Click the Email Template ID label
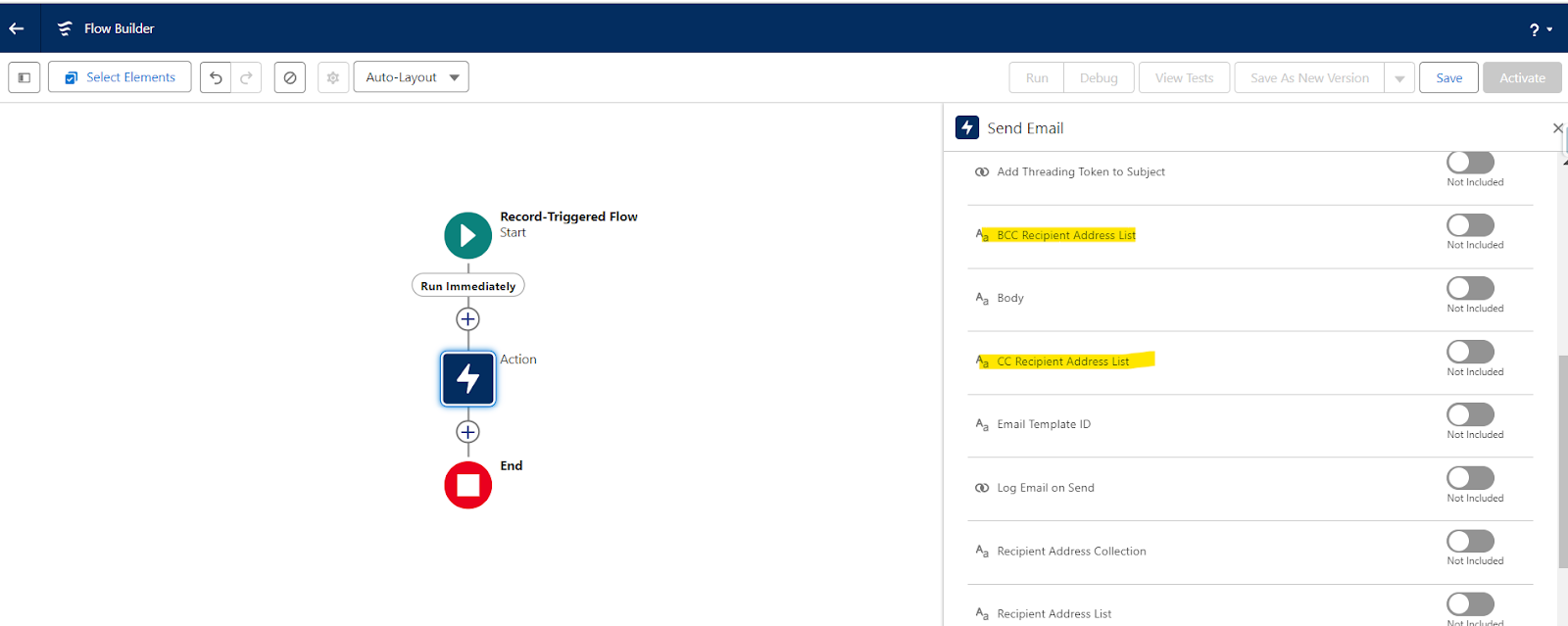 point(1044,424)
